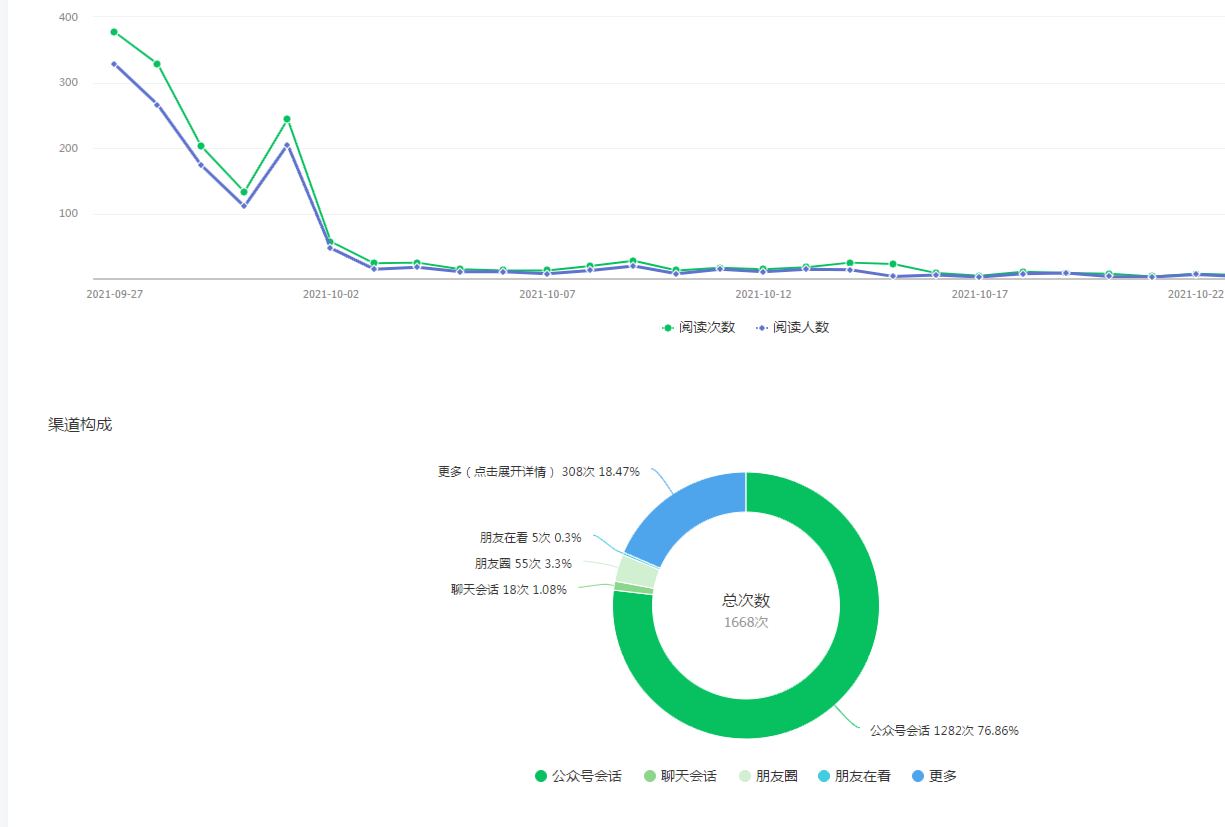Toggle 公众号会话 legend in donut chart
Screen dimensions: 1225x827
(578, 776)
